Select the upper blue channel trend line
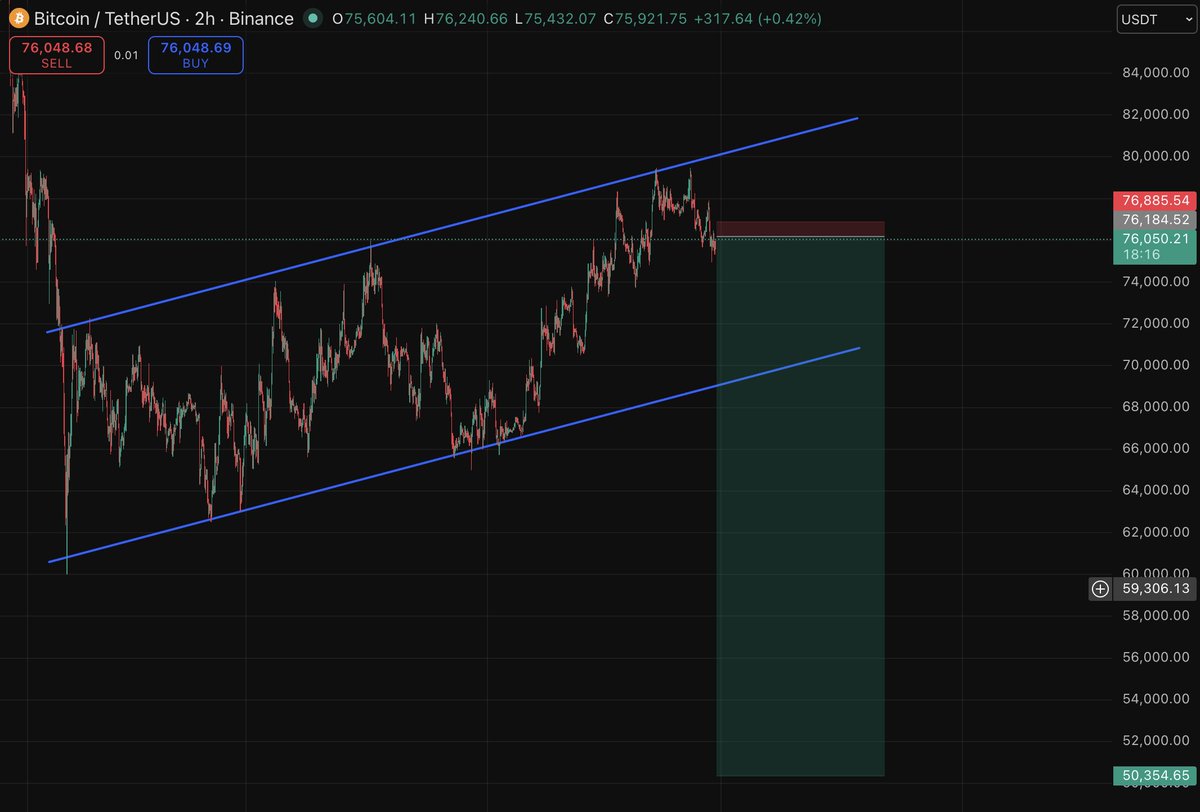This screenshot has width=1200, height=812. click(450, 225)
